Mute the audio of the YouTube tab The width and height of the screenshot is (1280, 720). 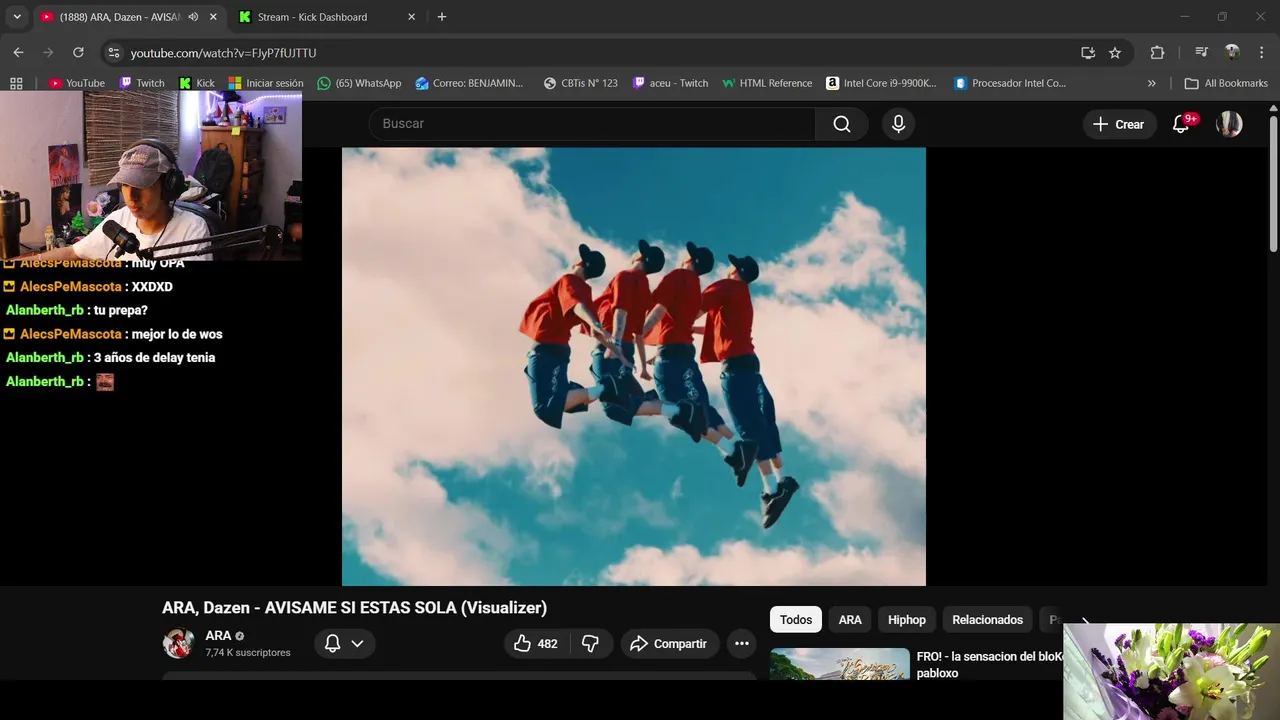(x=193, y=17)
